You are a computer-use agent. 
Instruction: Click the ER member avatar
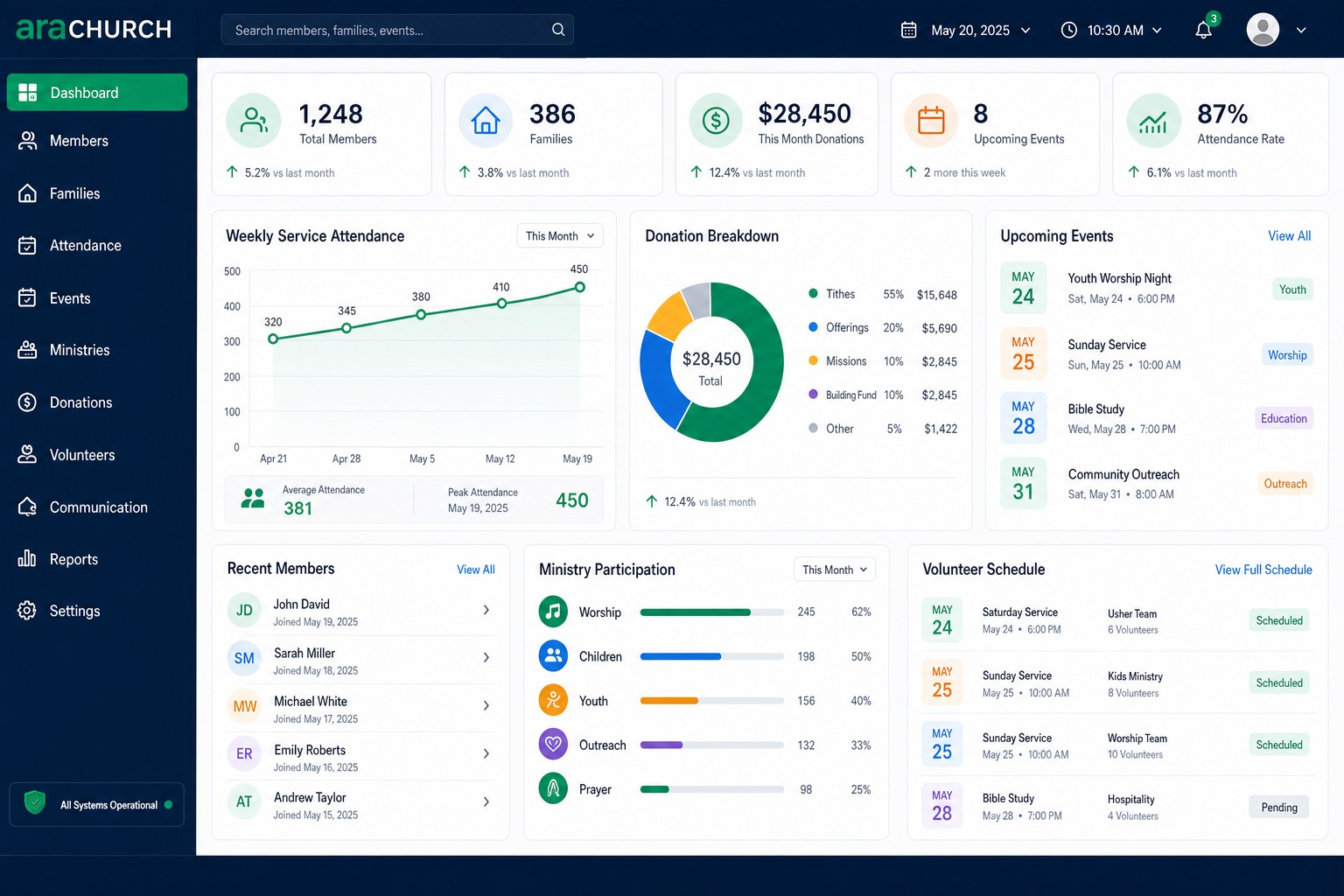(x=244, y=753)
